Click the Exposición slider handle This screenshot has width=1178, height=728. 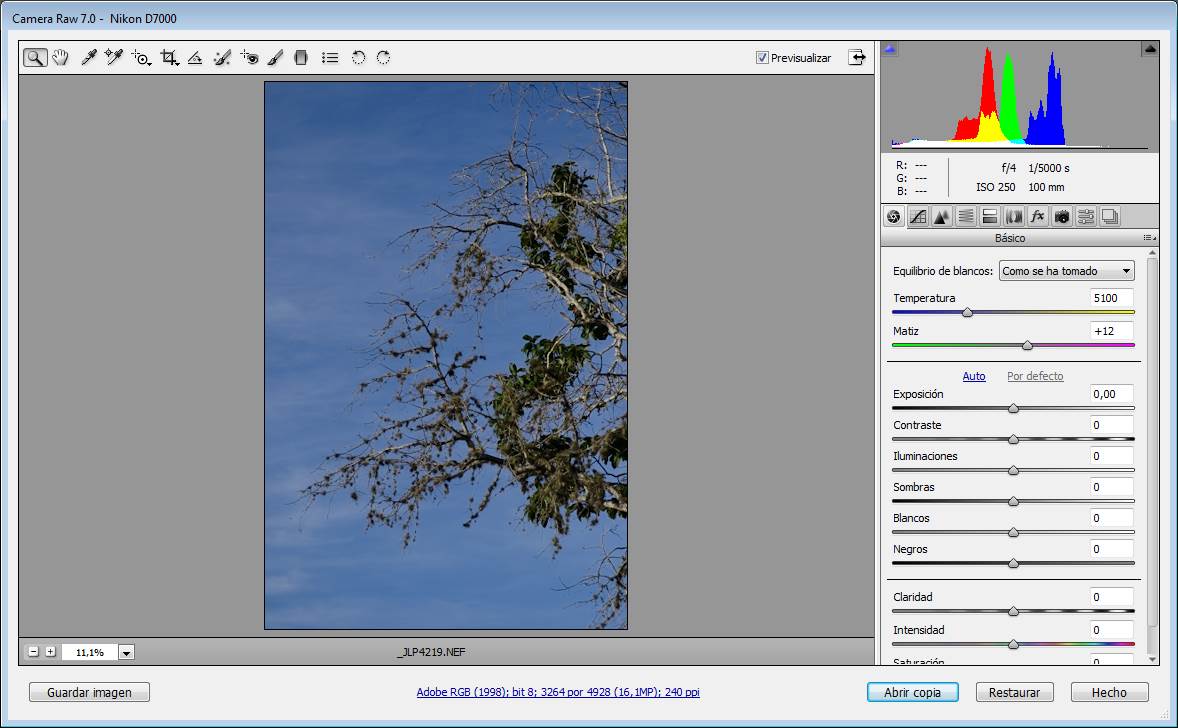pyautogui.click(x=1013, y=409)
